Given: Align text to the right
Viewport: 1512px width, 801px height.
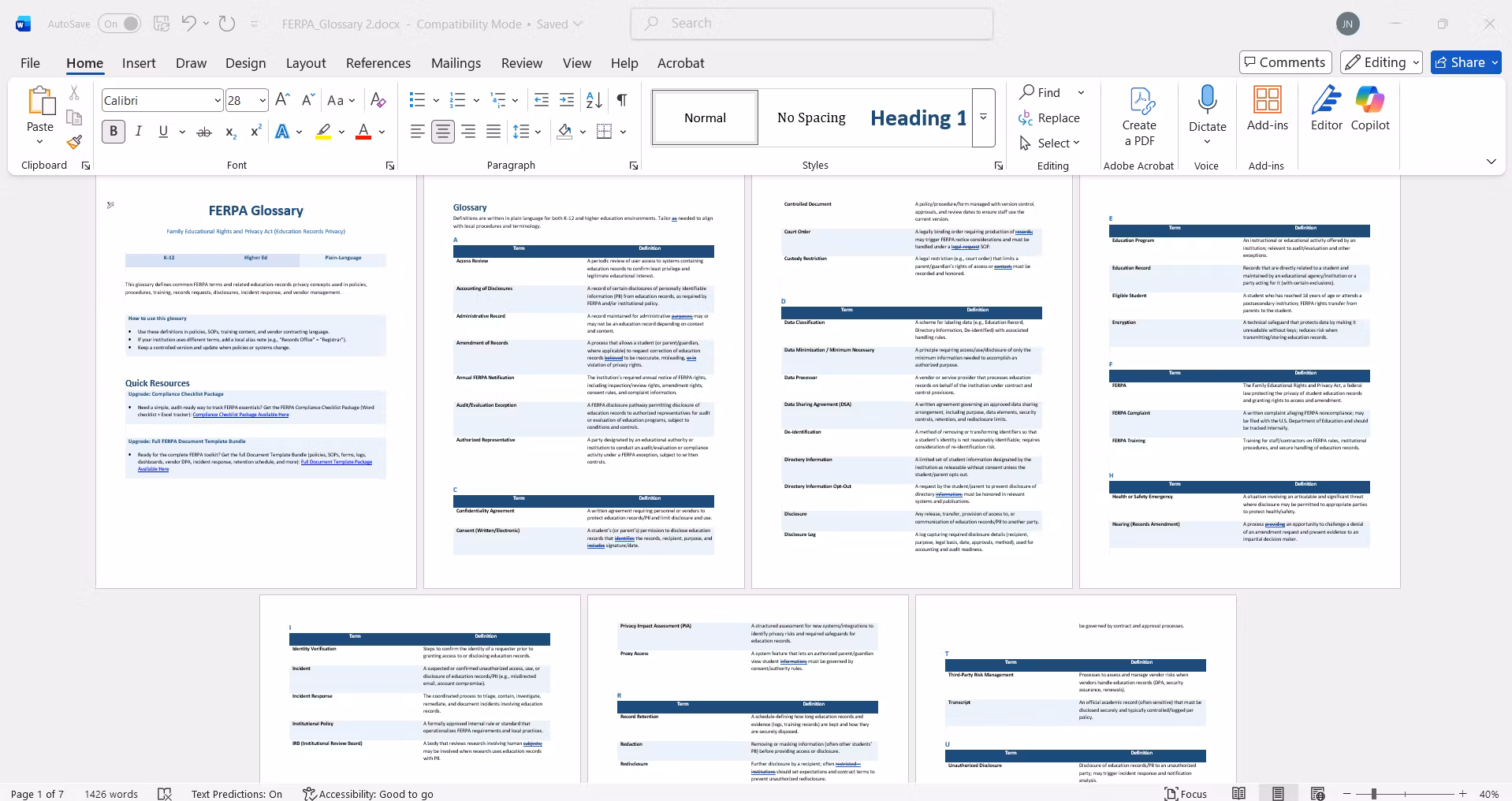Looking at the screenshot, I should click(468, 132).
